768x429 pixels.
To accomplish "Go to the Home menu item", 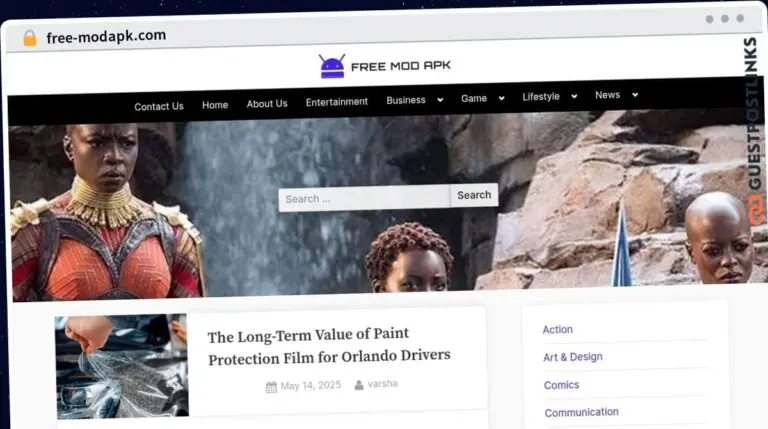I will [x=215, y=105].
